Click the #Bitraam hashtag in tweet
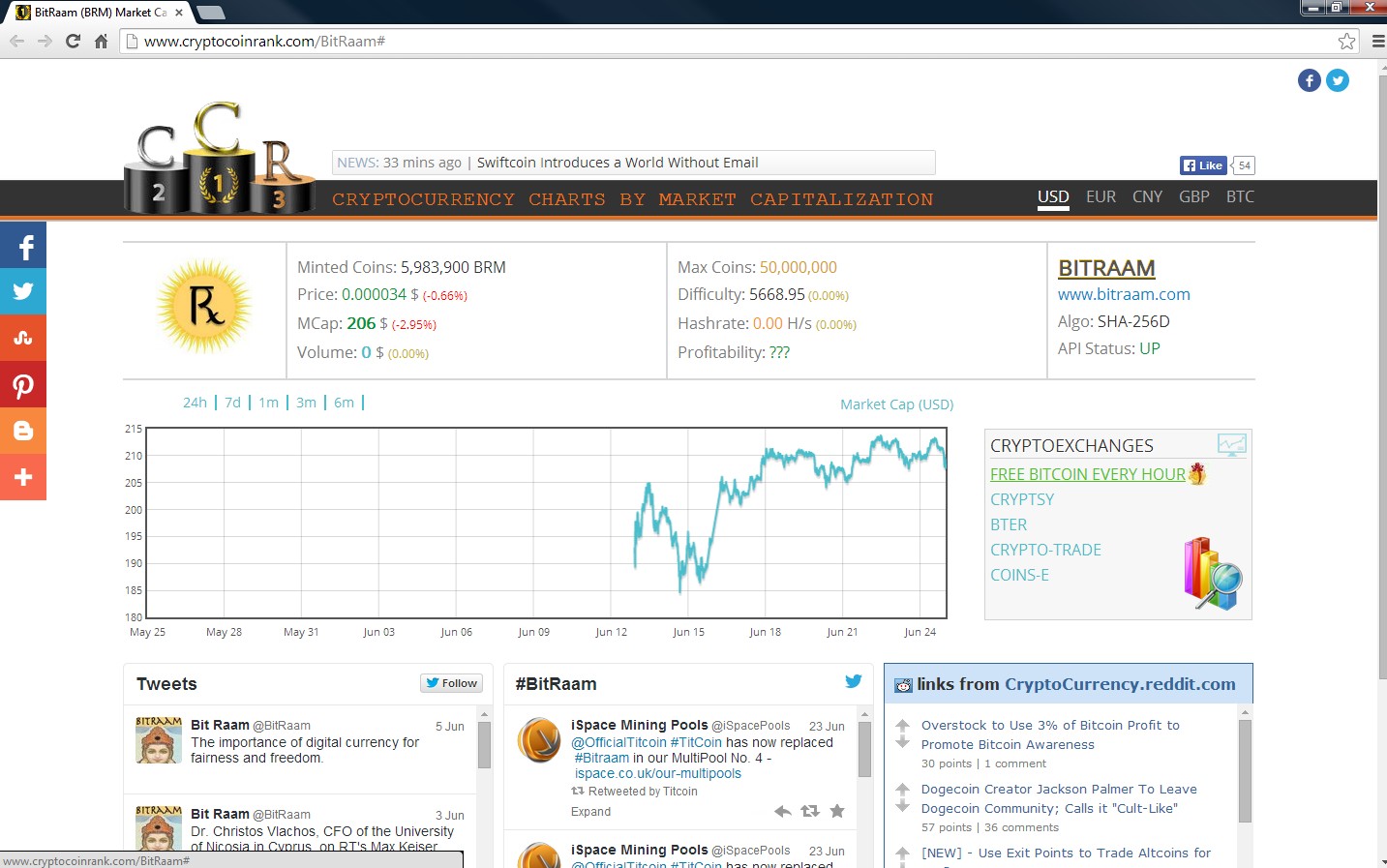This screenshot has height=868, width=1387. pyautogui.click(x=602, y=758)
